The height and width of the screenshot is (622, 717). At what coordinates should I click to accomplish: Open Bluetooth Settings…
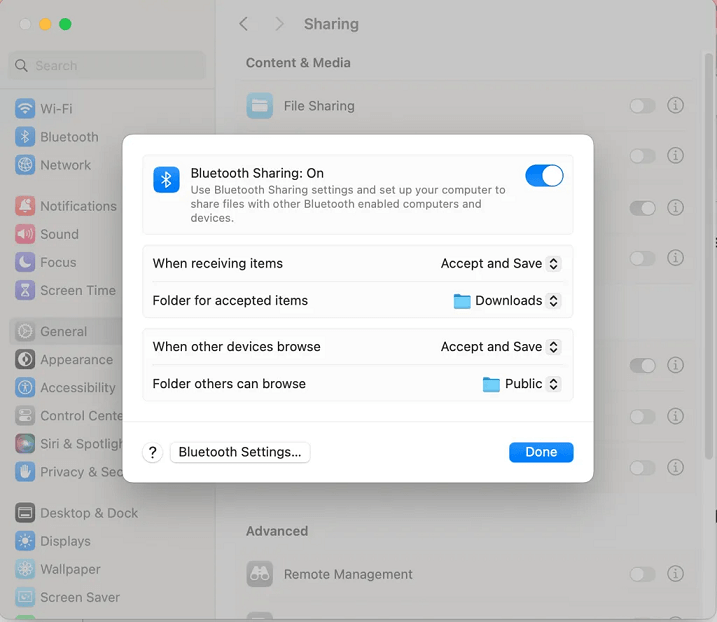pyautogui.click(x=240, y=452)
